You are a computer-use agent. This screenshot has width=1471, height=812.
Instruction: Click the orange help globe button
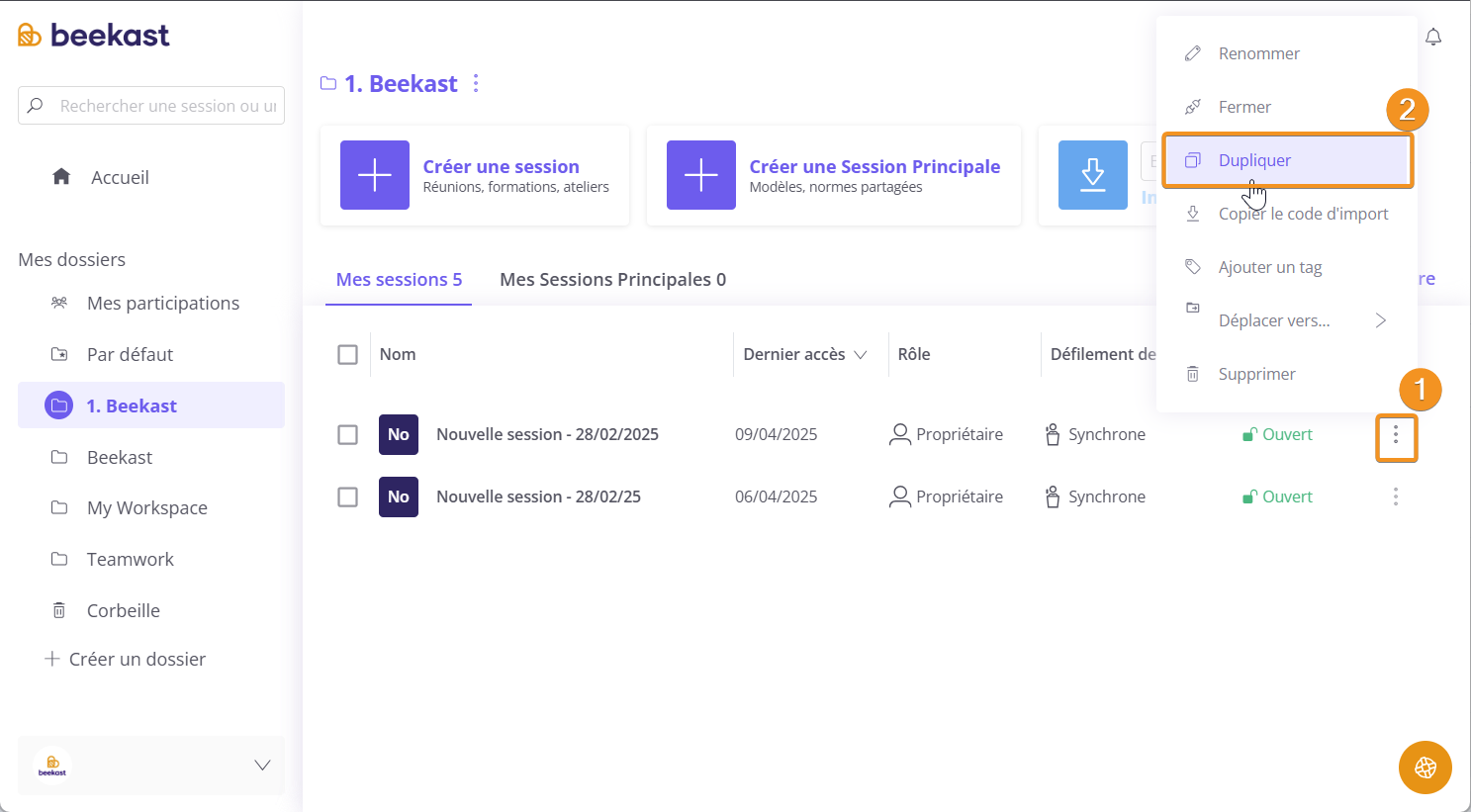click(1425, 767)
